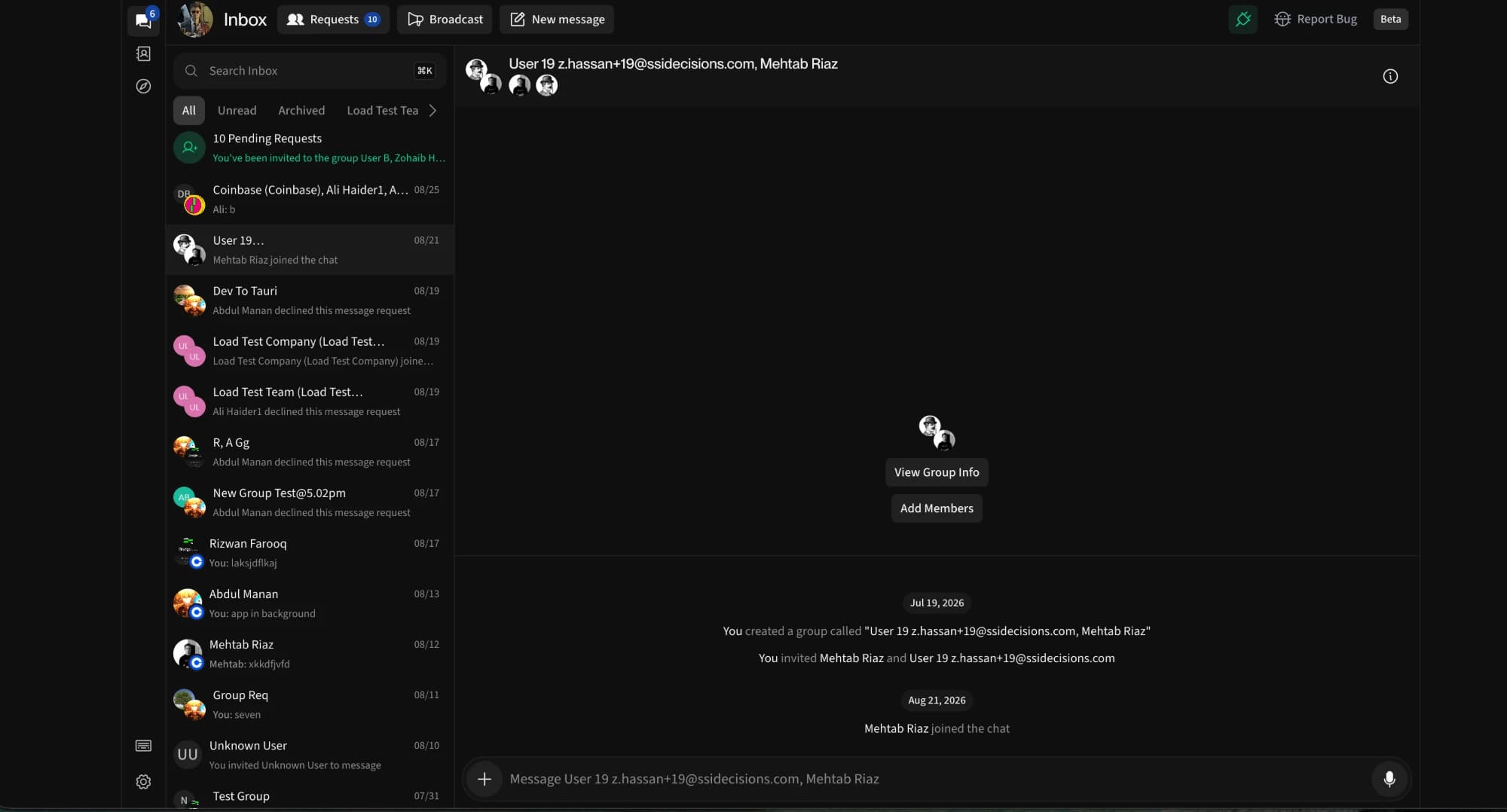Click the green connection plug icon
The height and width of the screenshot is (812, 1507).
[1243, 20]
